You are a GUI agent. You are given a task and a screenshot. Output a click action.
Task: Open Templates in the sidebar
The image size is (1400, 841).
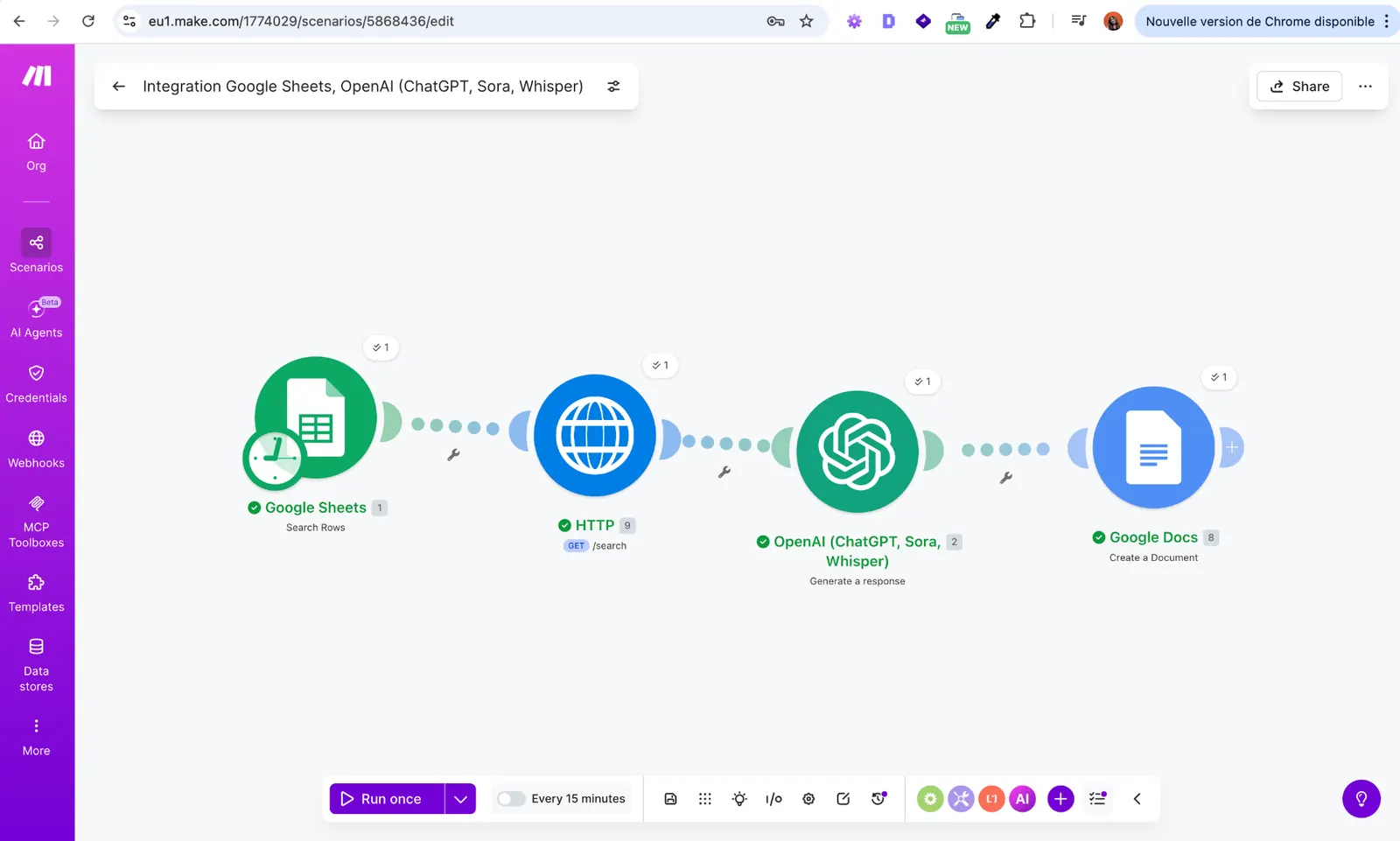[x=36, y=593]
